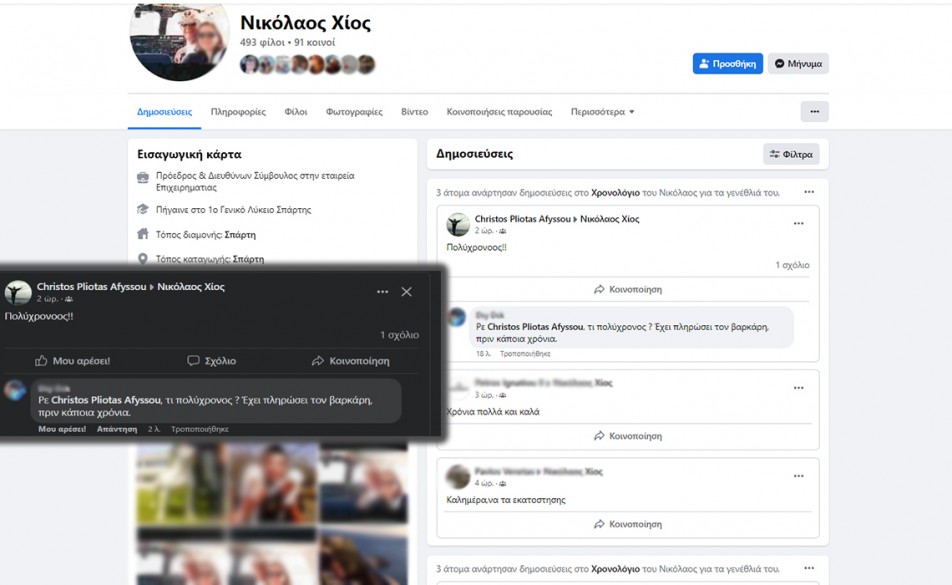Viewport: 952px width, 585px height.
Task: Open Φίλτρα posts filter button
Action: (x=791, y=154)
